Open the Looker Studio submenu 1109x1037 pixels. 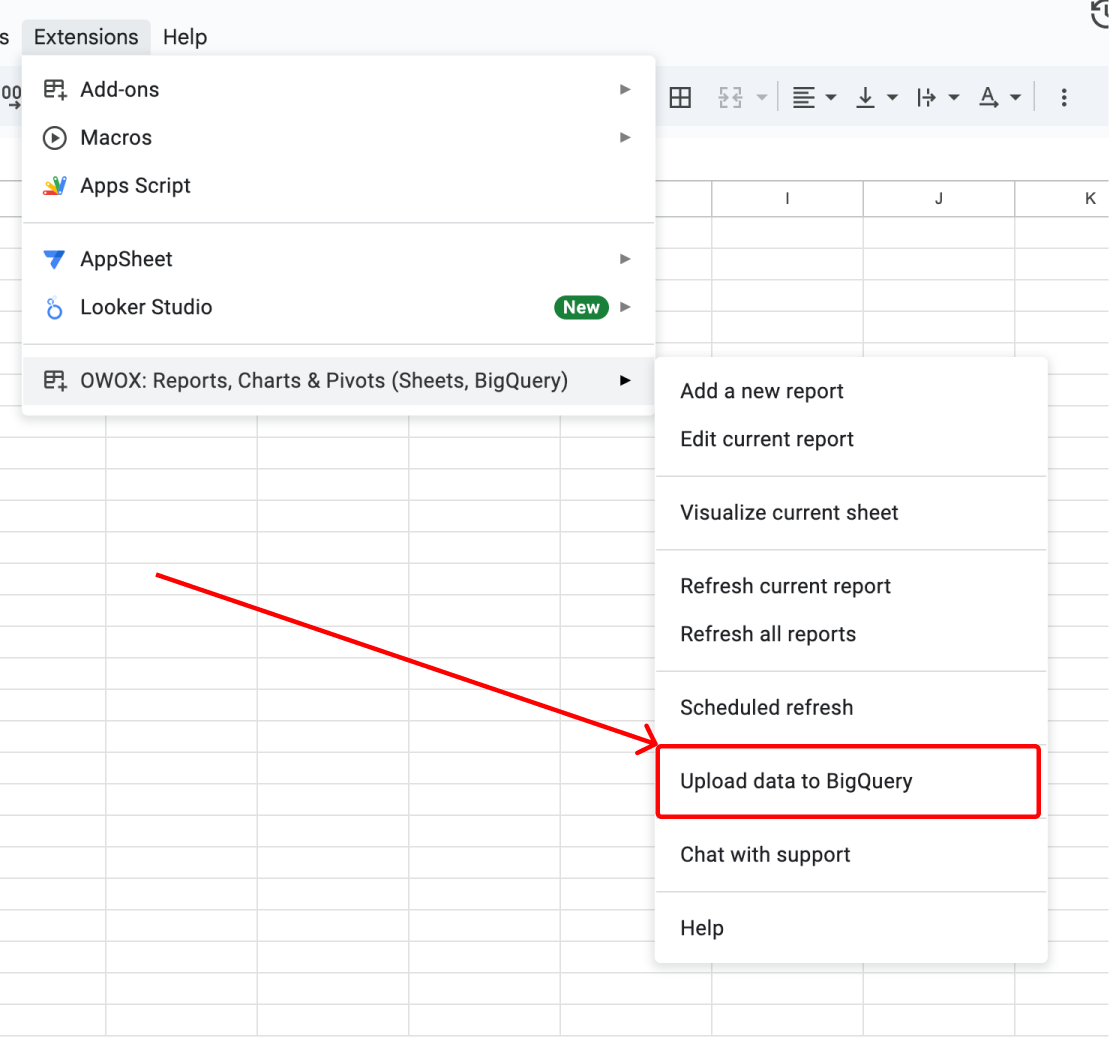point(338,307)
